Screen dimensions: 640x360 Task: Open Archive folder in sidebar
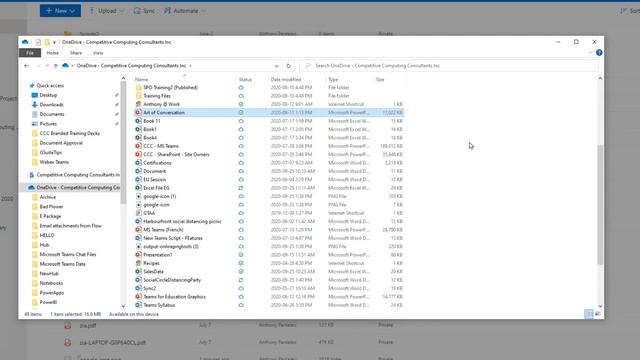point(47,197)
